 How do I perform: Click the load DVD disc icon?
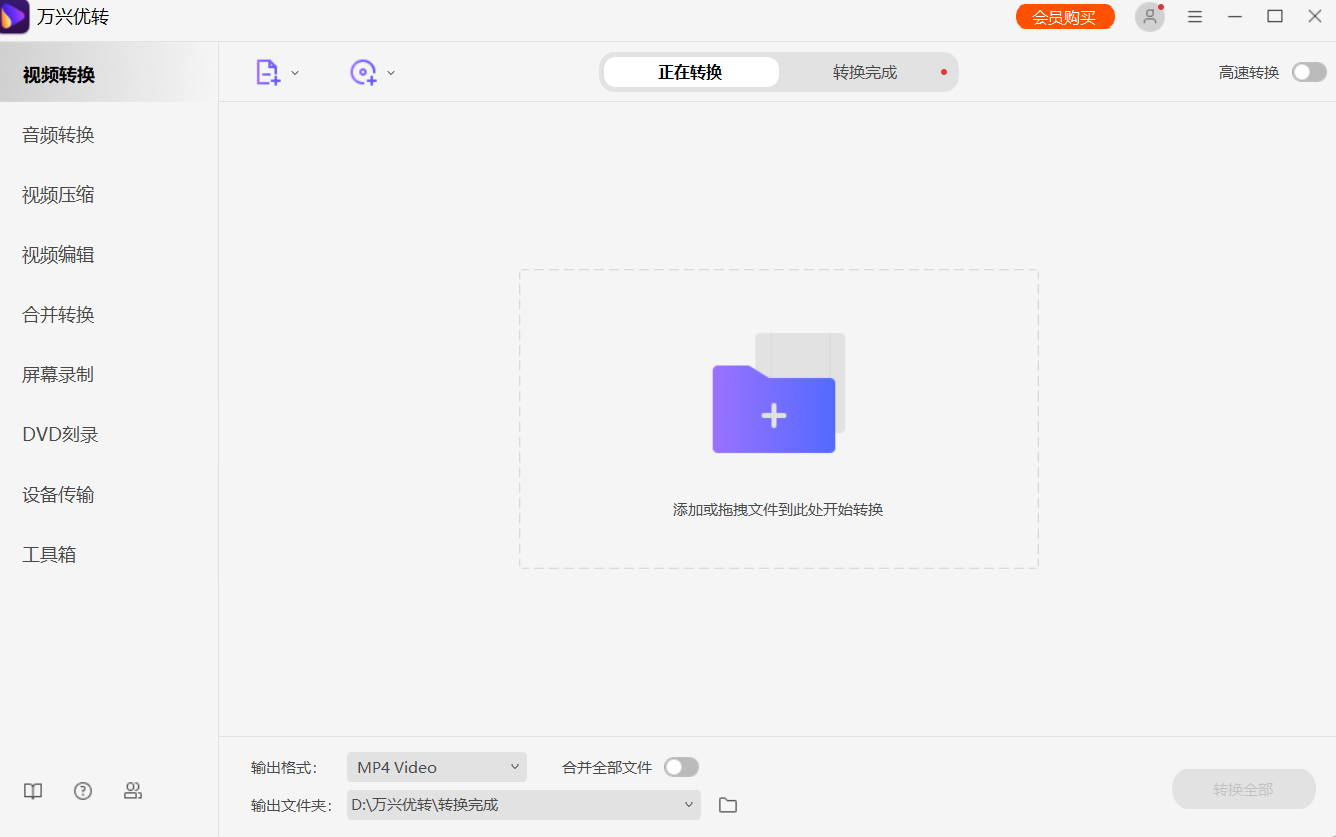(363, 72)
